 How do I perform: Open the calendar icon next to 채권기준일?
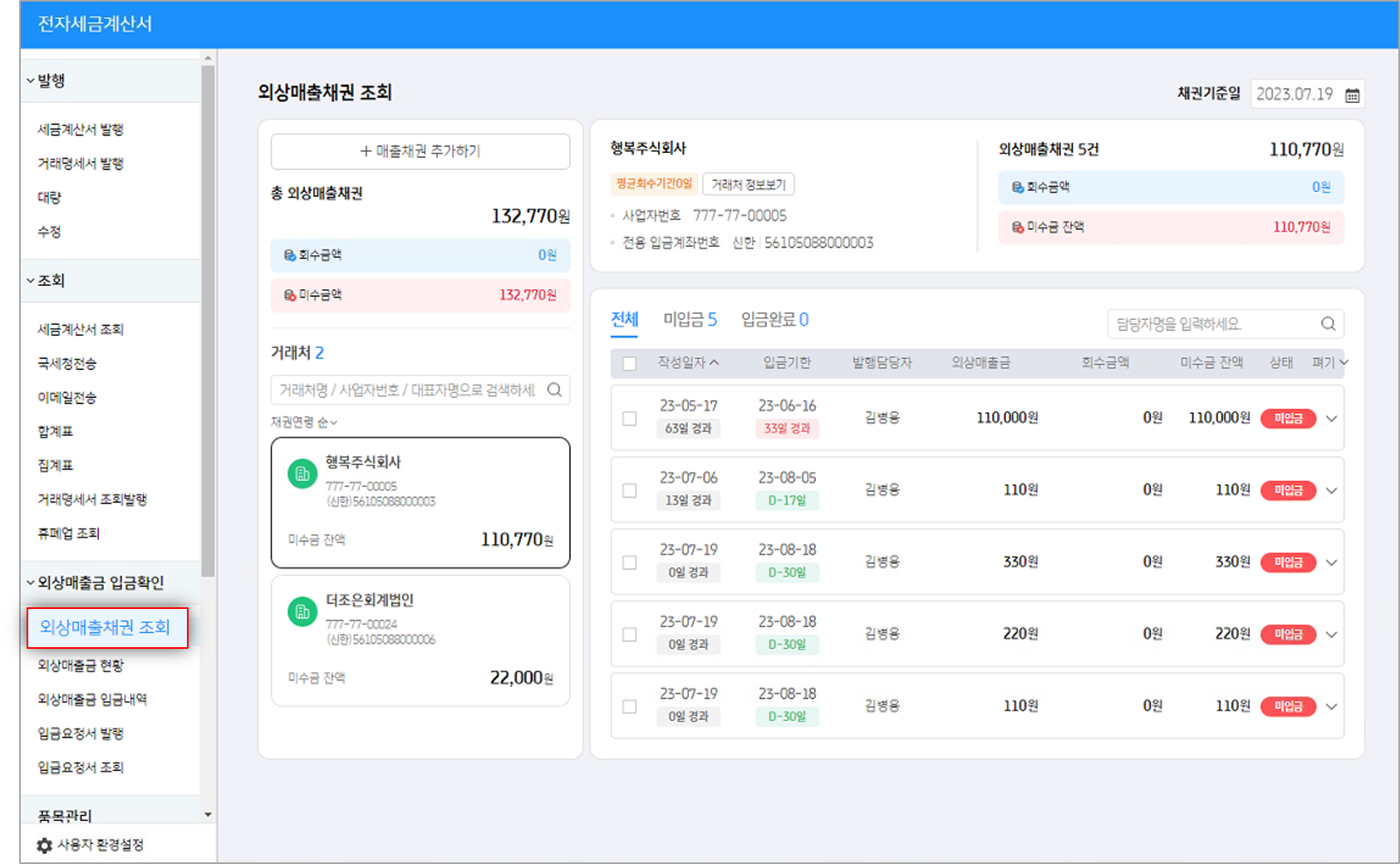coord(1352,95)
